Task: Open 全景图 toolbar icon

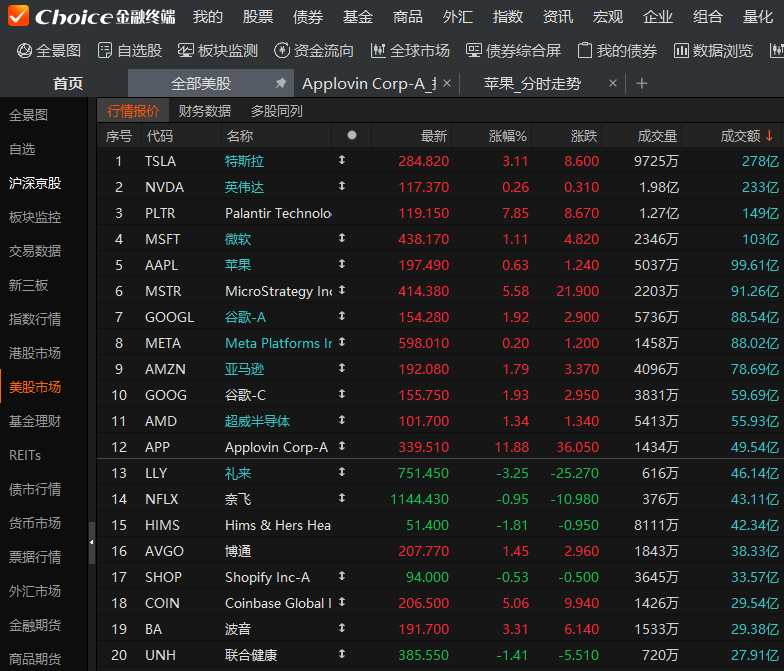Action: pos(24,50)
